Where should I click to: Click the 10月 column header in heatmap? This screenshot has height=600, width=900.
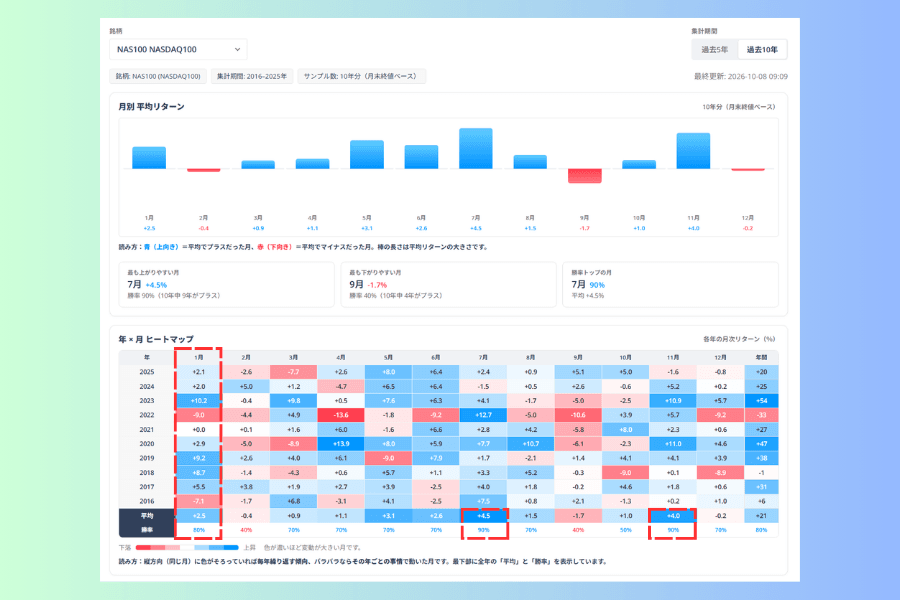[x=626, y=357]
